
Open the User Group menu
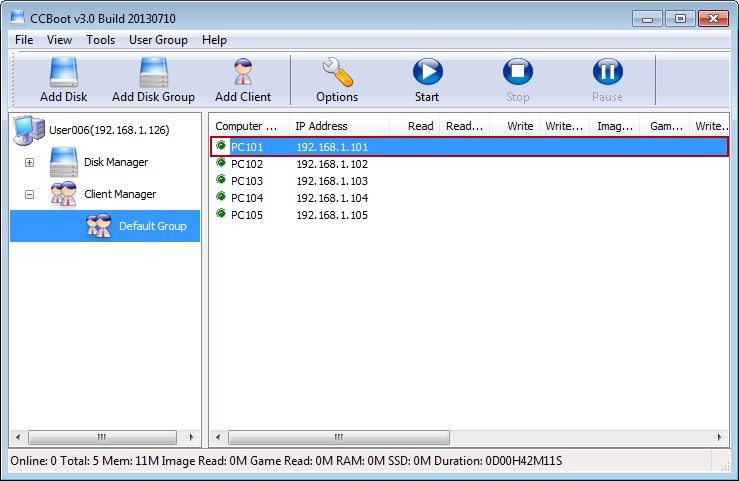pyautogui.click(x=158, y=40)
